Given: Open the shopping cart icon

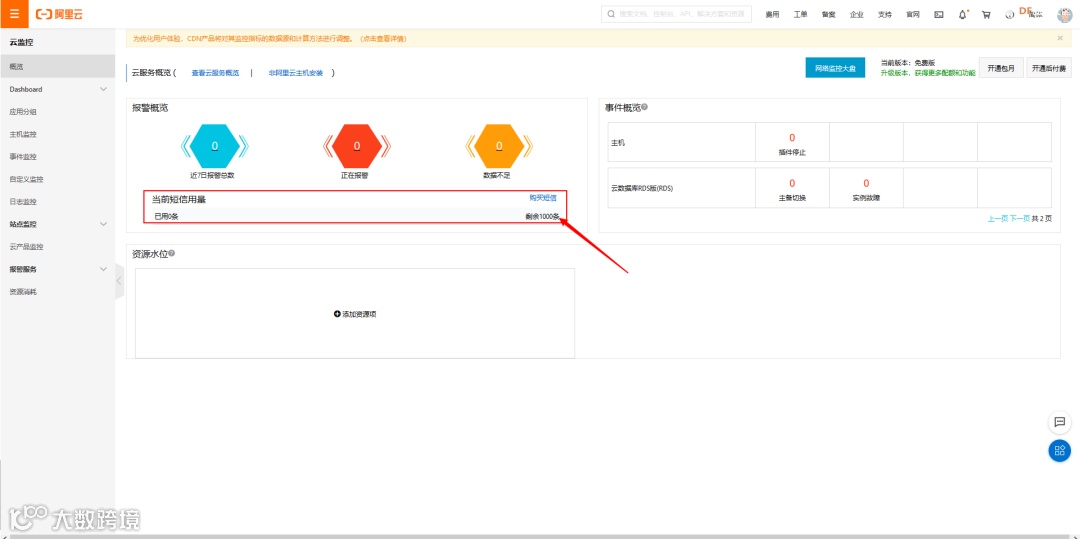Looking at the screenshot, I should pos(986,14).
